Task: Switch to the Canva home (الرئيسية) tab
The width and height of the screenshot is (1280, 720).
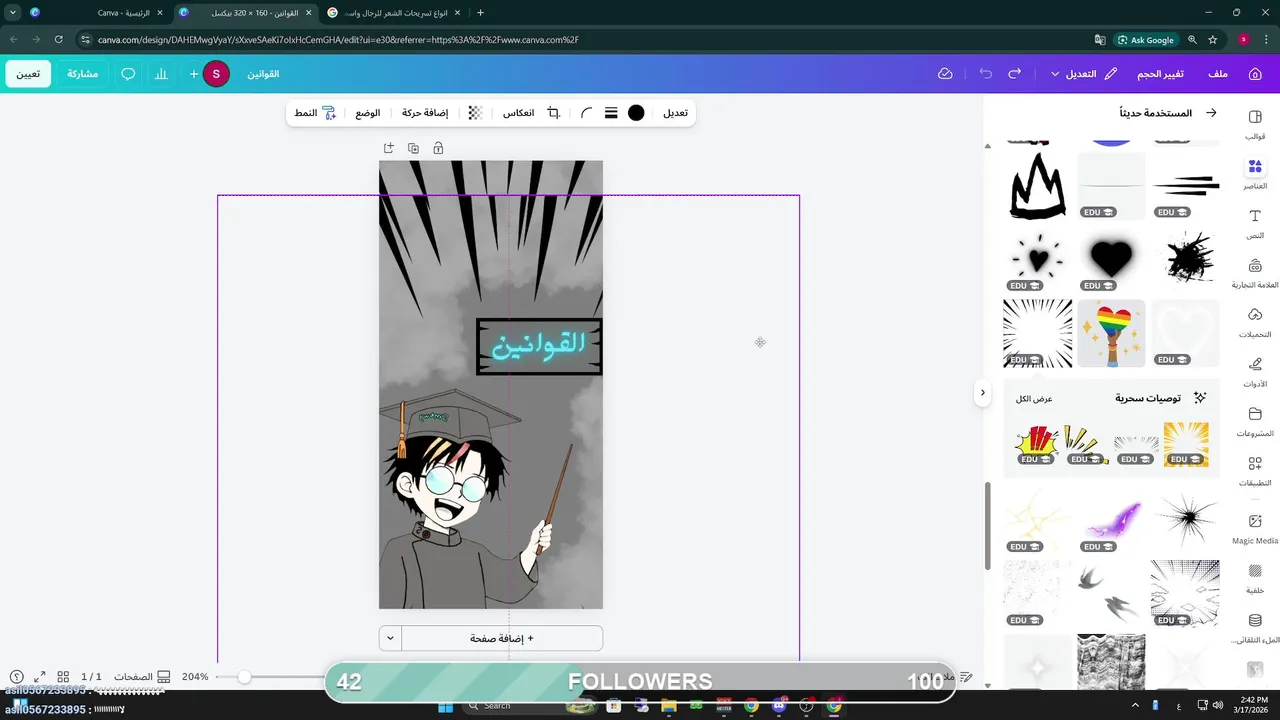Action: pyautogui.click(x=96, y=13)
